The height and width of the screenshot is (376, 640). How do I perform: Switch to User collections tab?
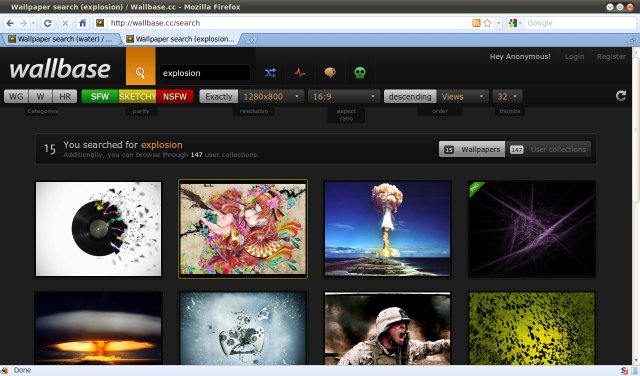(x=548, y=149)
